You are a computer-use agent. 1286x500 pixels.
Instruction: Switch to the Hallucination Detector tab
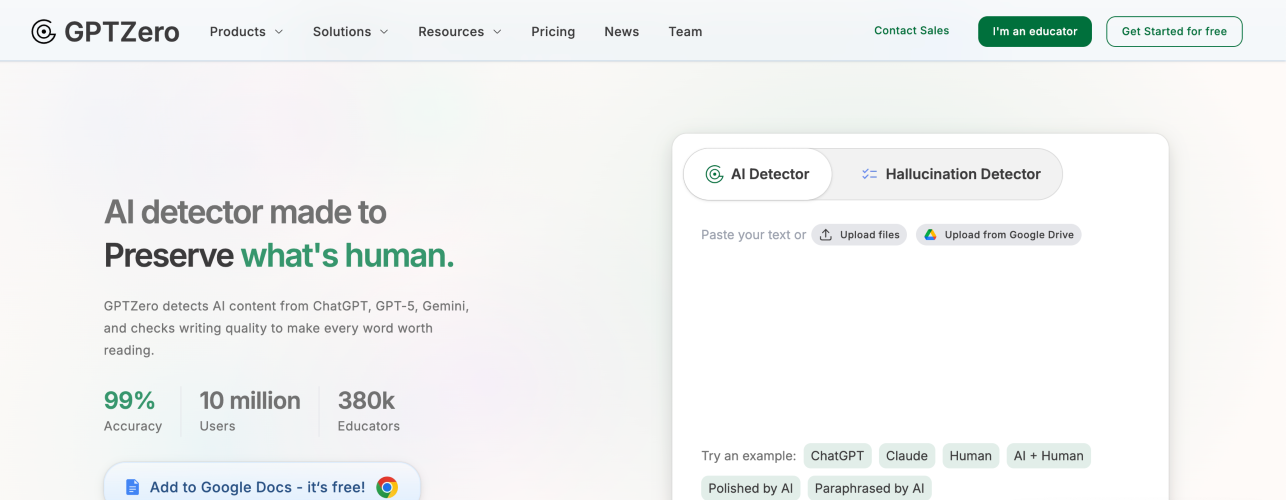(950, 174)
